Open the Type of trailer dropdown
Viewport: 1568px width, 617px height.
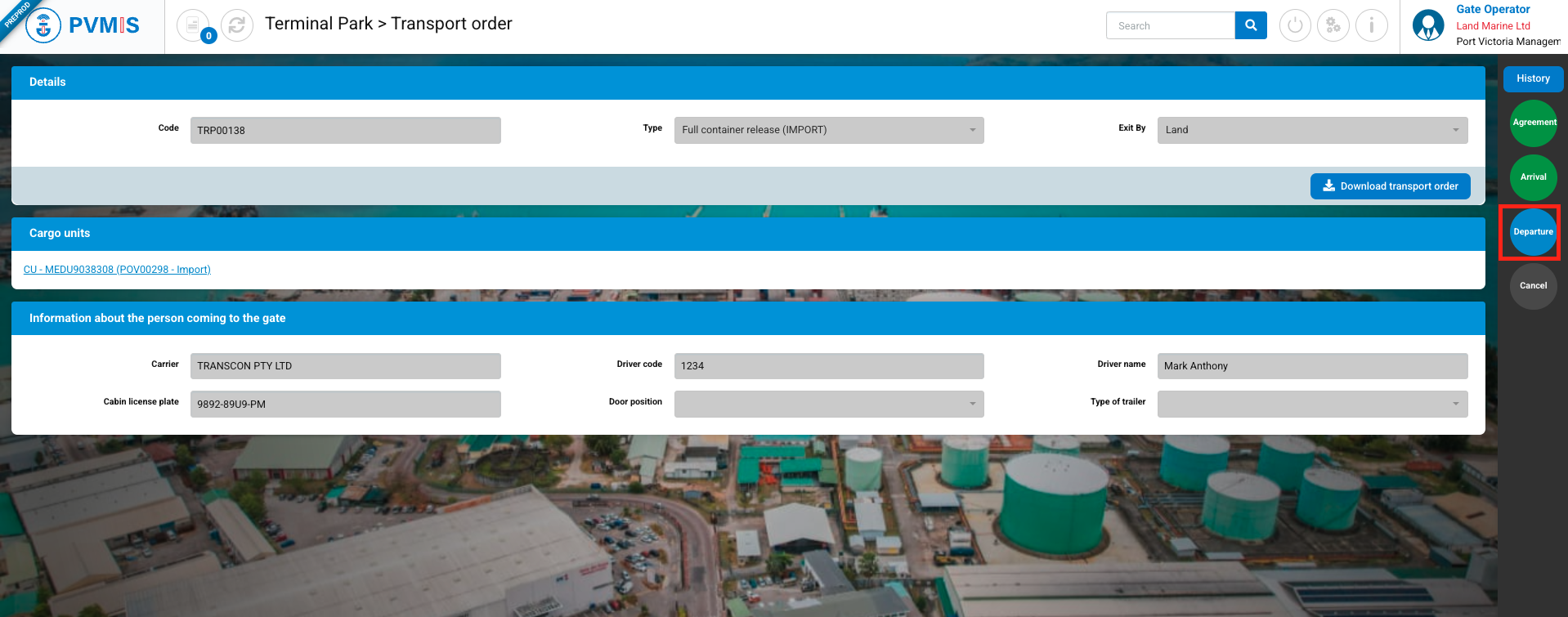point(1311,404)
